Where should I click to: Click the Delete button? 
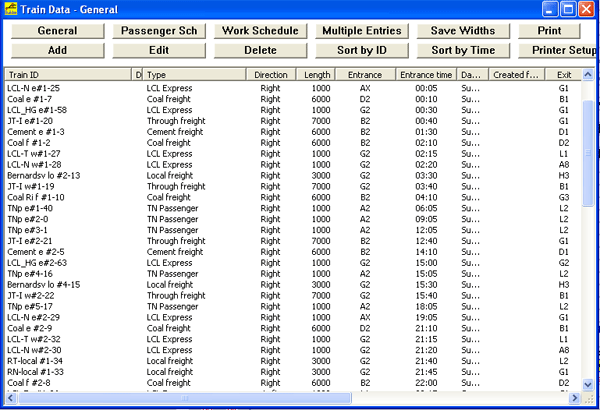click(260, 51)
